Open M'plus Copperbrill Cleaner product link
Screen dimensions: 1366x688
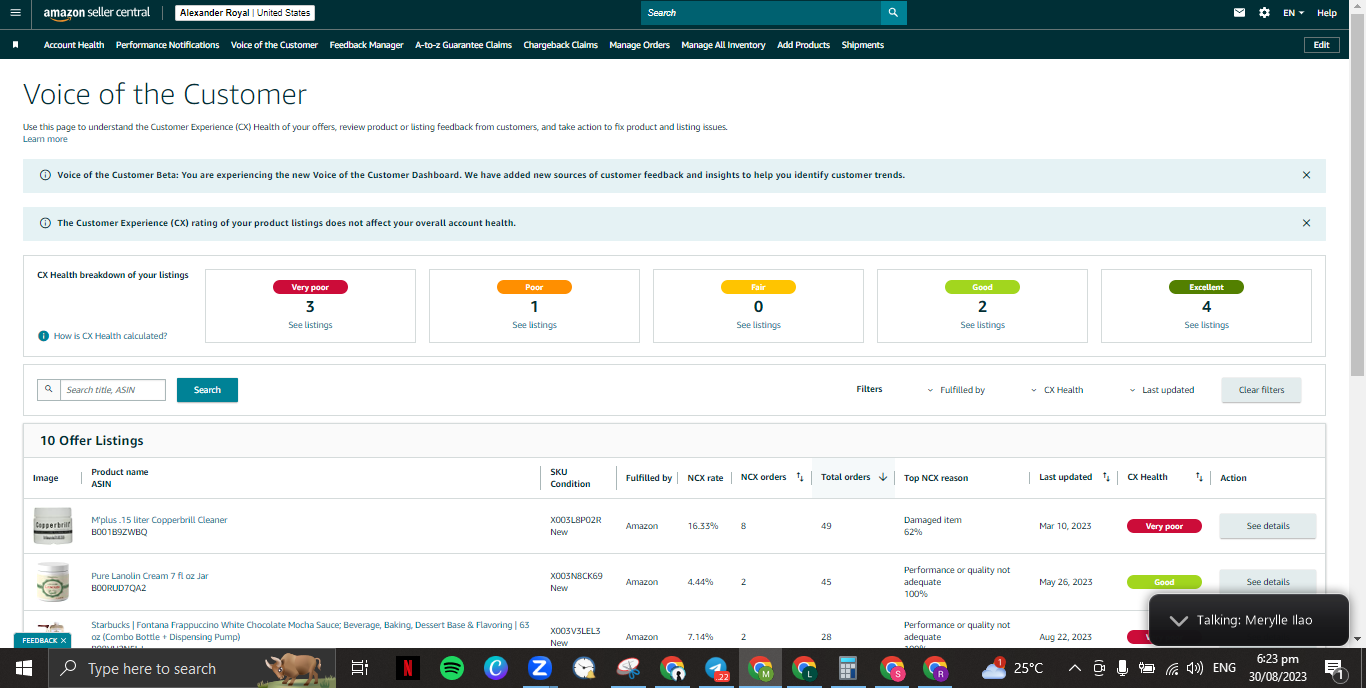pyautogui.click(x=159, y=520)
